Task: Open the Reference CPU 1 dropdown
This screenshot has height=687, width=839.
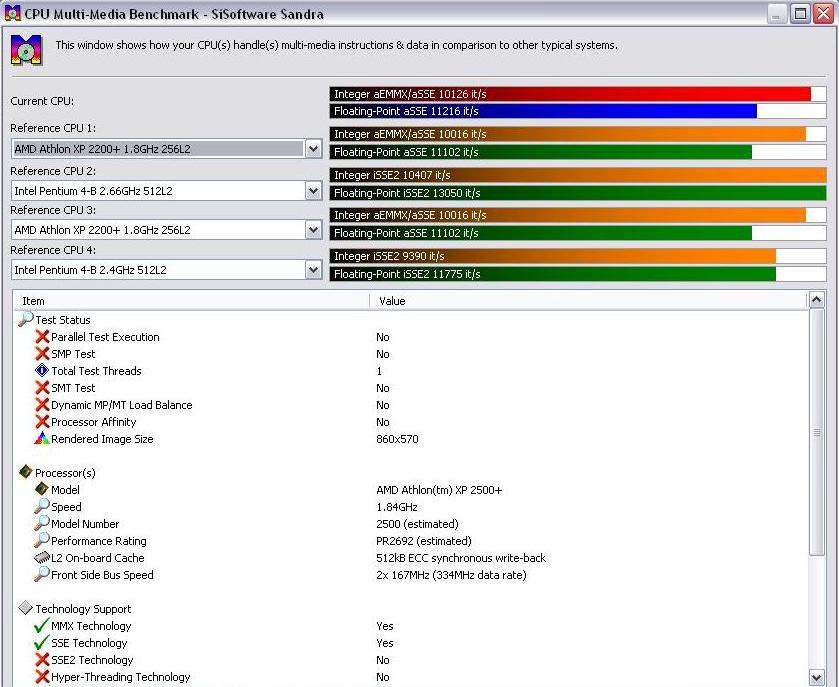Action: coord(313,149)
